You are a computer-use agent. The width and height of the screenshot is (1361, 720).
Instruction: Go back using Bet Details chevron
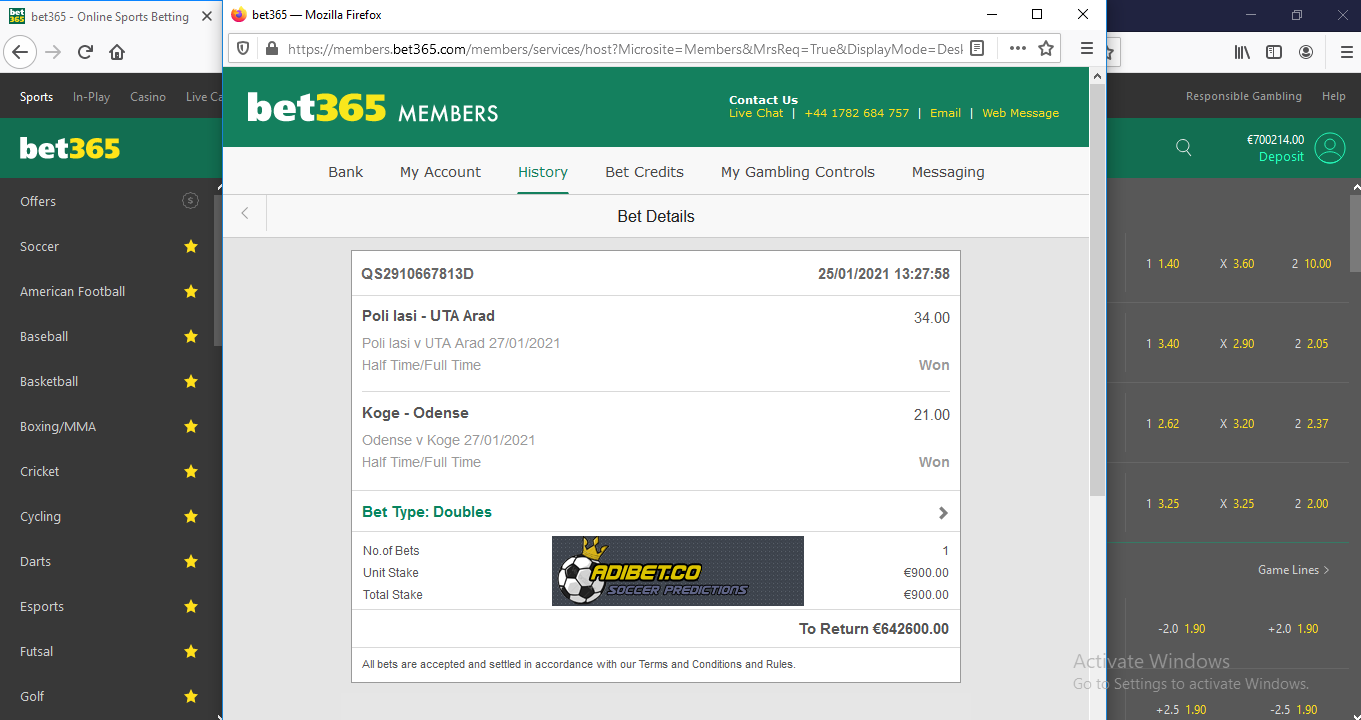point(245,213)
